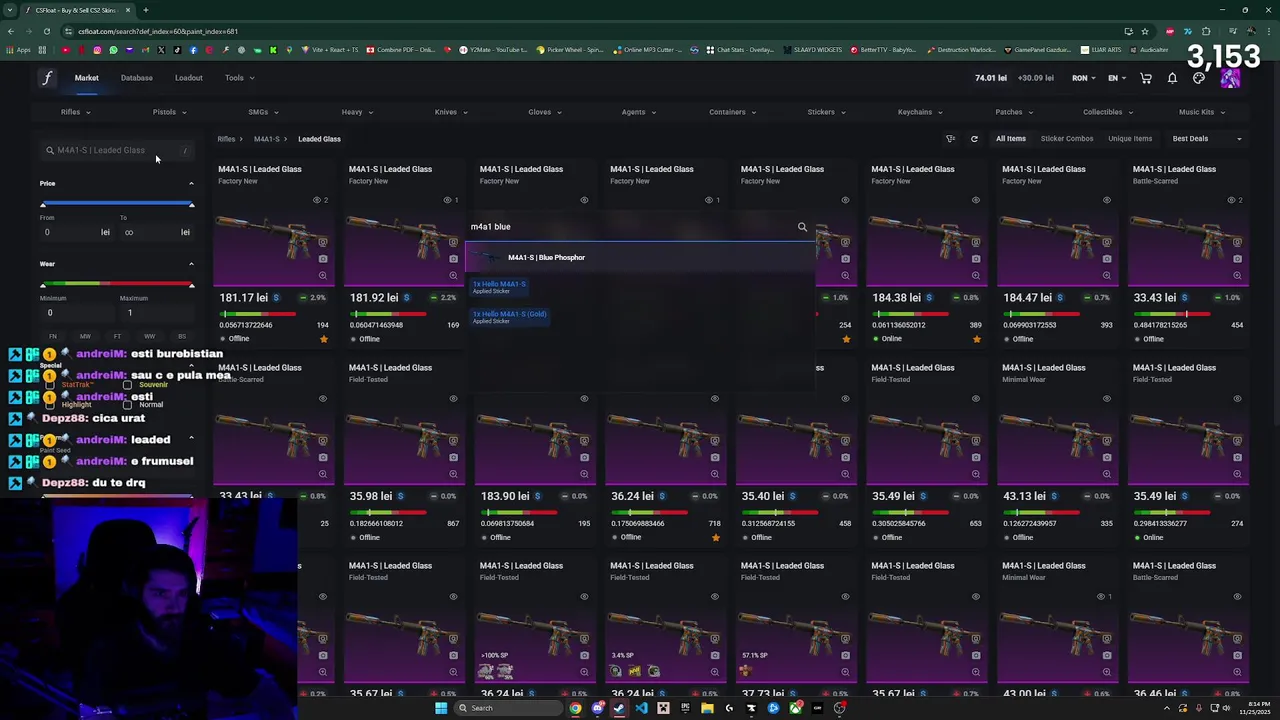The height and width of the screenshot is (720, 1280).
Task: Check the Normal checkbox
Action: tap(127, 405)
